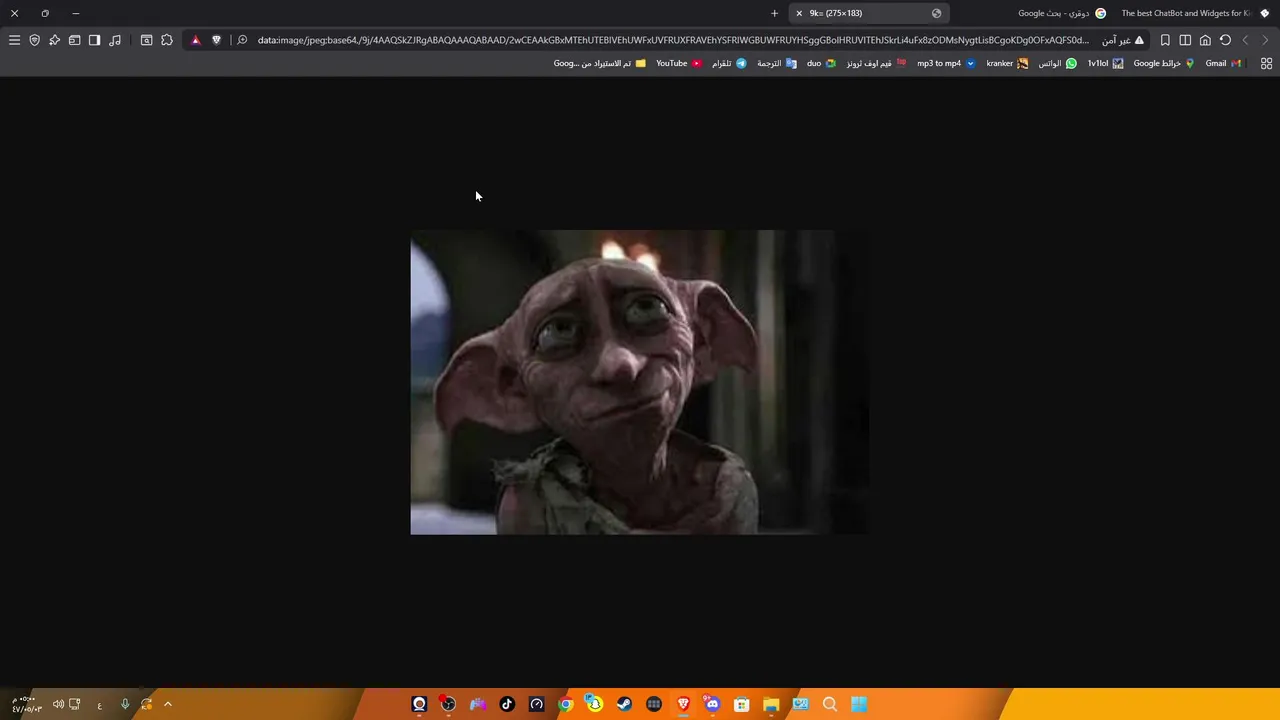Switch to 'The best ChatBot and Widgets' tab
Screen dimensions: 1280x720
coord(1194,13)
